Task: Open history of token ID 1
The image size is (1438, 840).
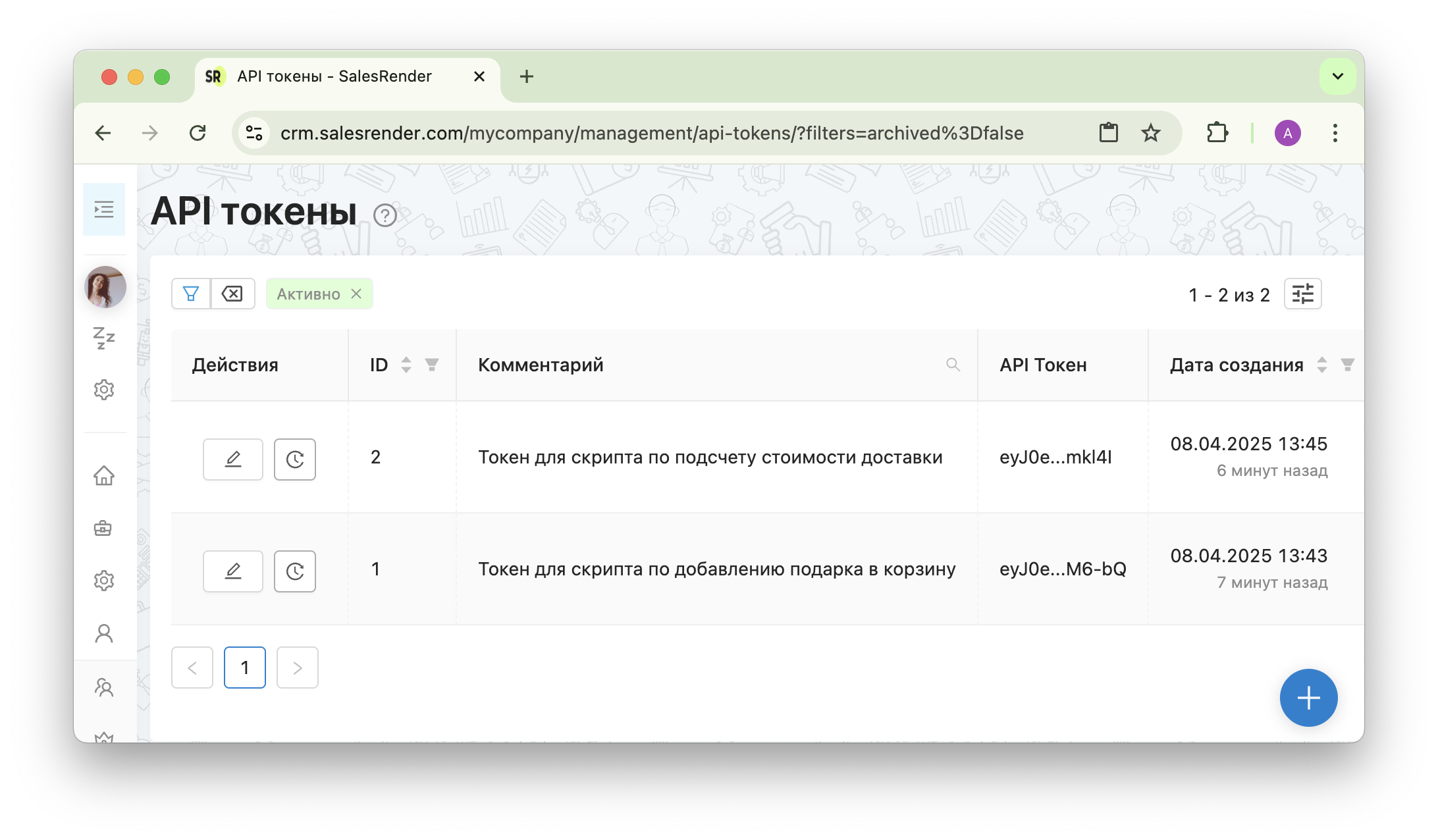Action: [295, 571]
